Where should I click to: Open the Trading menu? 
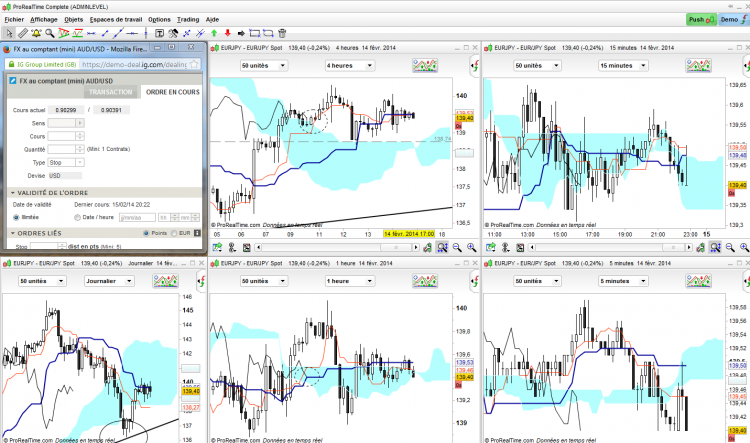click(188, 20)
